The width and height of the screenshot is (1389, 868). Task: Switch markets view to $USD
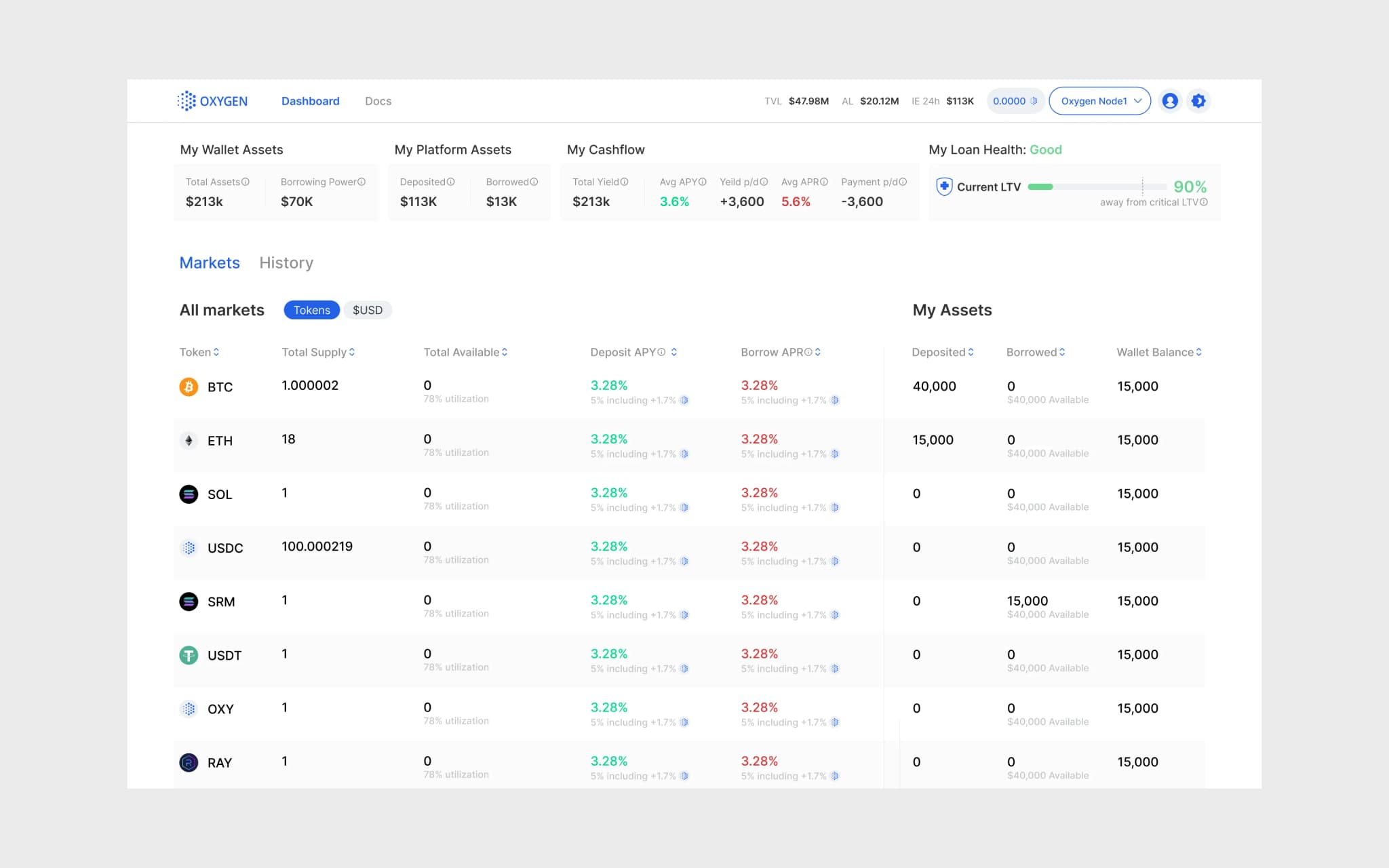[368, 310]
